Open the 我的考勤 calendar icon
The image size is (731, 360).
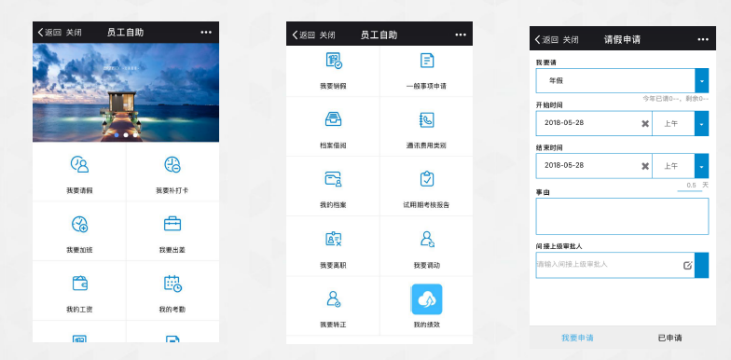tap(172, 284)
